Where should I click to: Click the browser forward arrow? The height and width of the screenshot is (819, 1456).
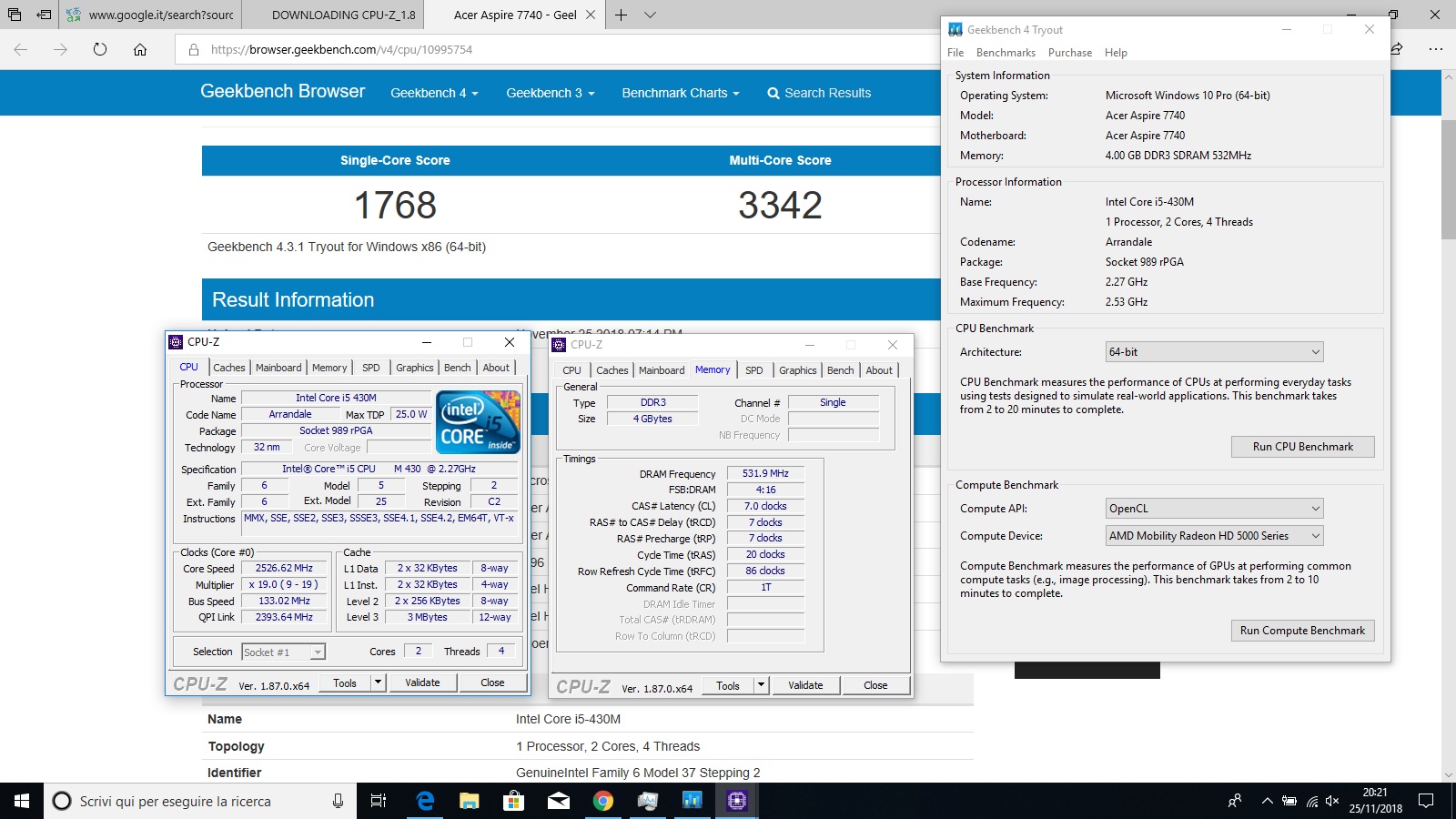click(x=60, y=49)
